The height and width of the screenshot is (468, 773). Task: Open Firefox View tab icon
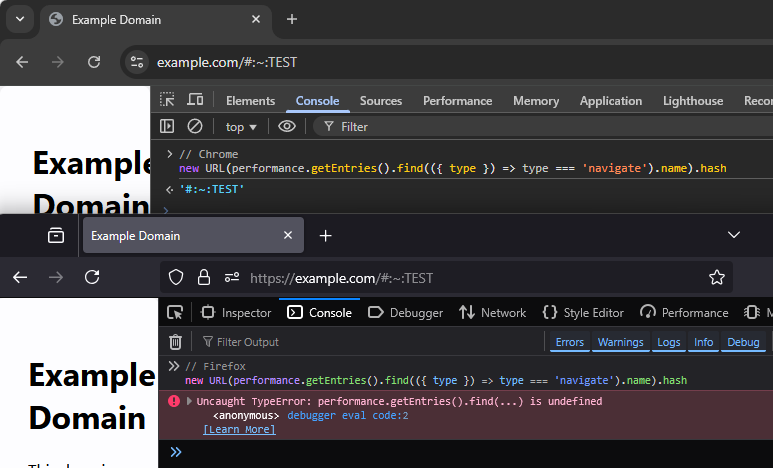56,235
